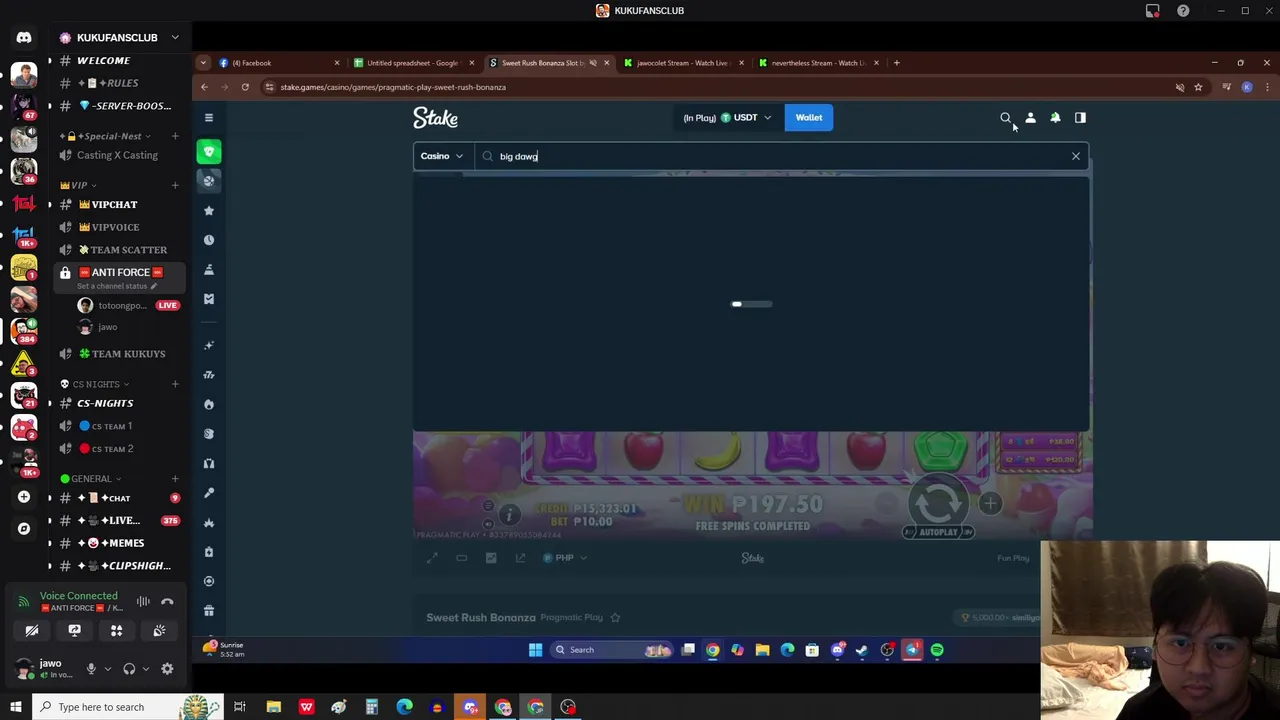Create channel in VIP category
The image size is (1280, 720).
point(175,185)
